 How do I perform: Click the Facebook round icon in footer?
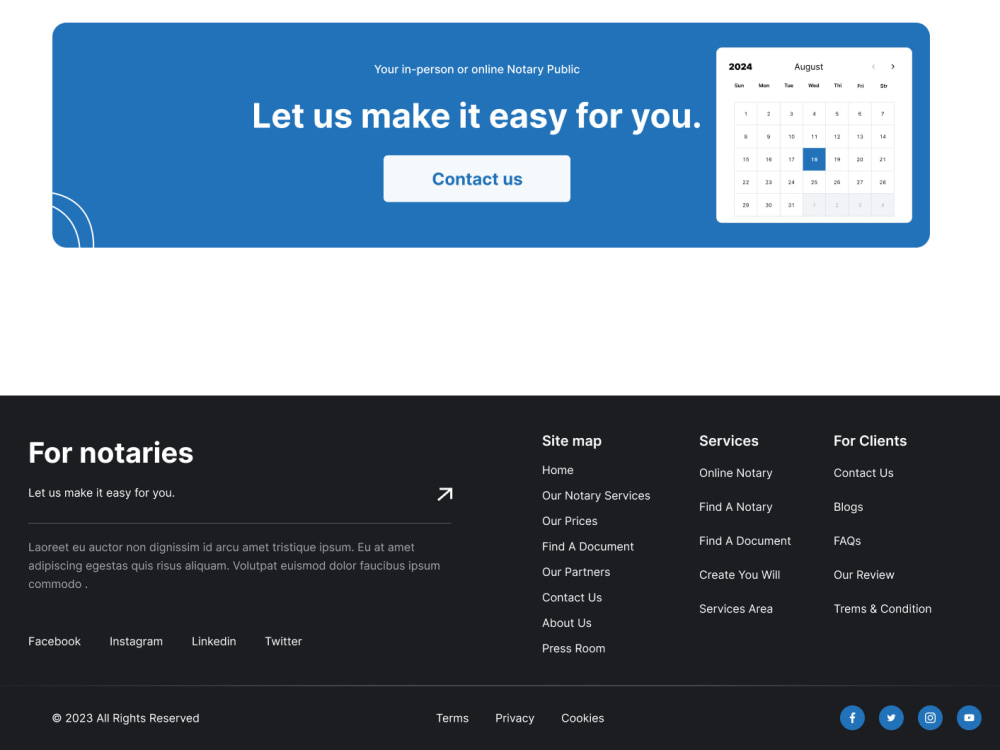(852, 717)
